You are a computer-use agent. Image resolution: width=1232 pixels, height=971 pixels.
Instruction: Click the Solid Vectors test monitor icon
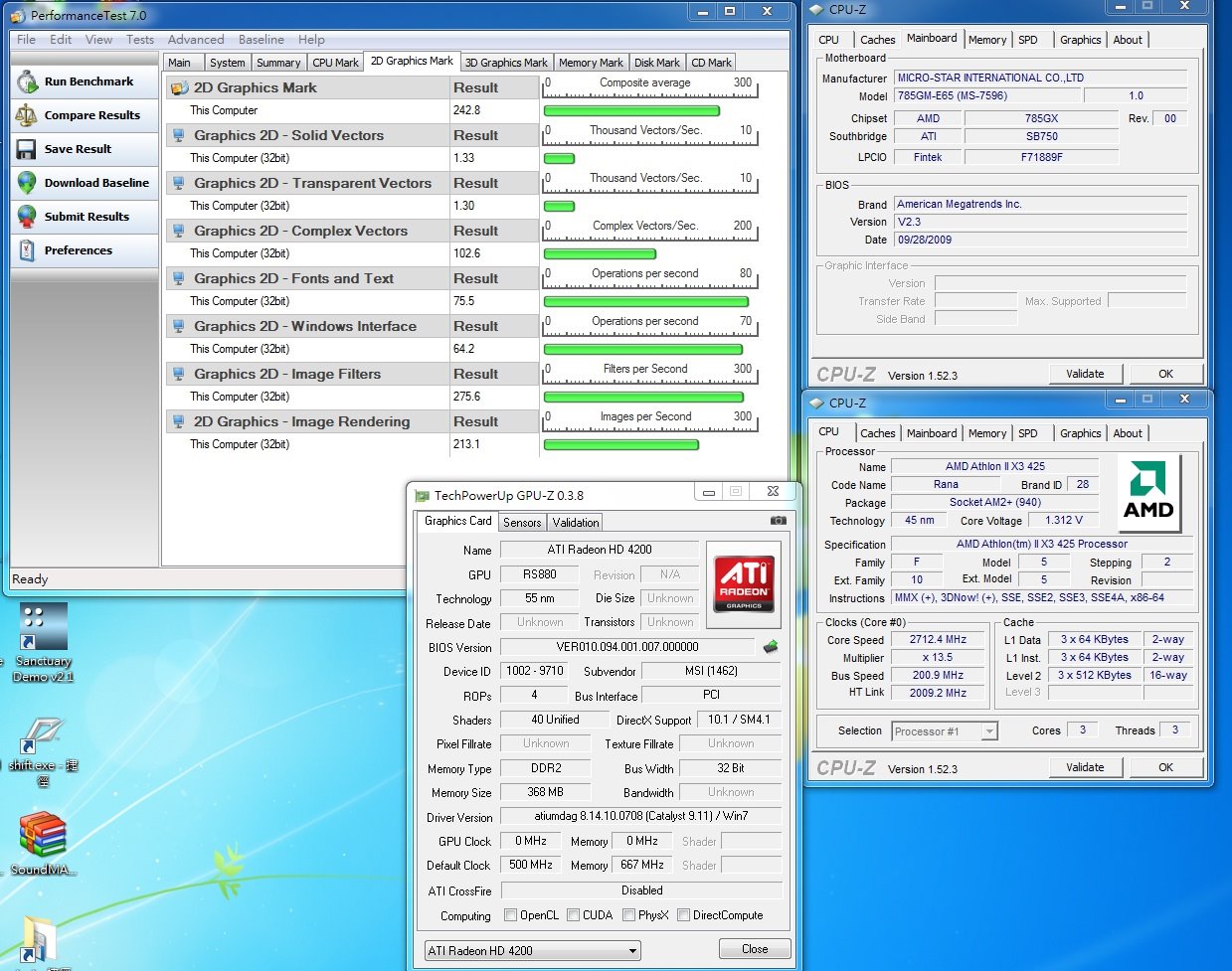point(179,135)
